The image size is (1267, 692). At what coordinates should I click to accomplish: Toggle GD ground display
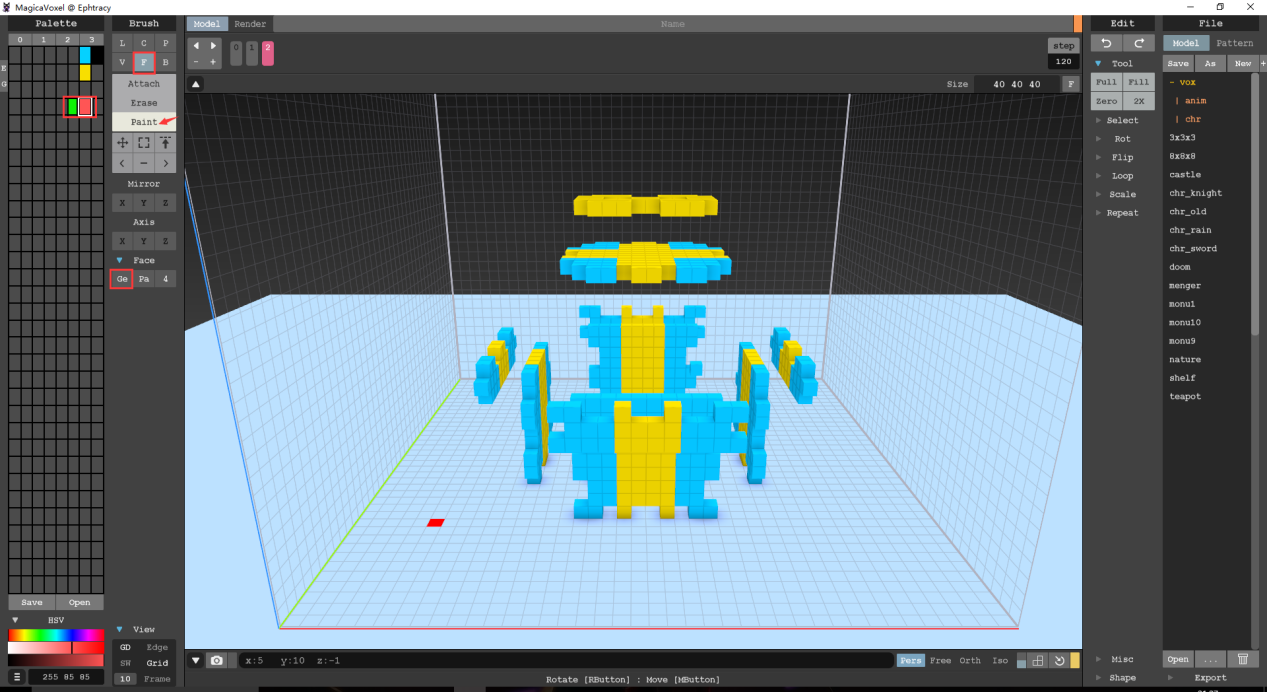tap(125, 647)
